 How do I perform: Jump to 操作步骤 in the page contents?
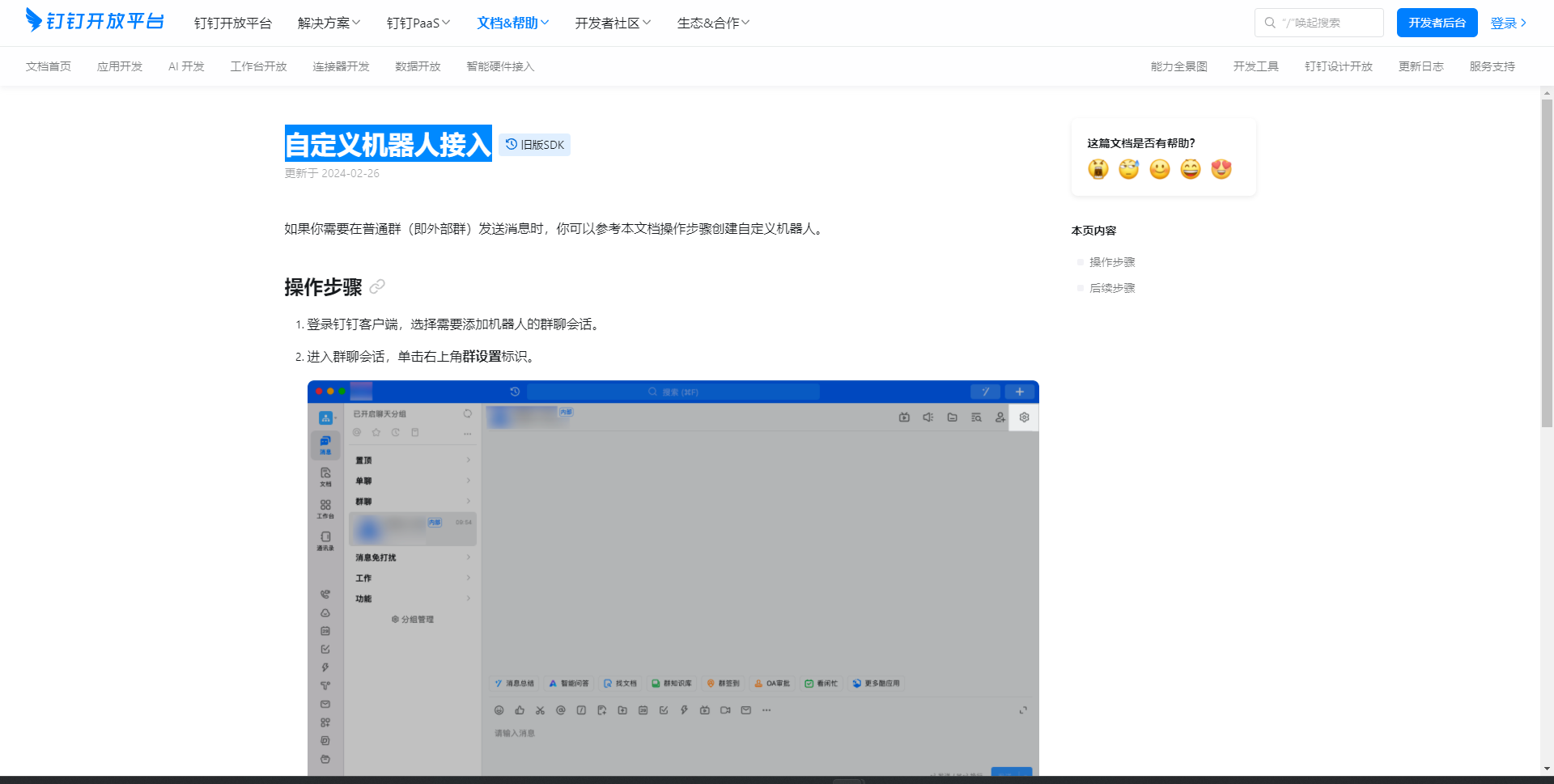point(1112,262)
